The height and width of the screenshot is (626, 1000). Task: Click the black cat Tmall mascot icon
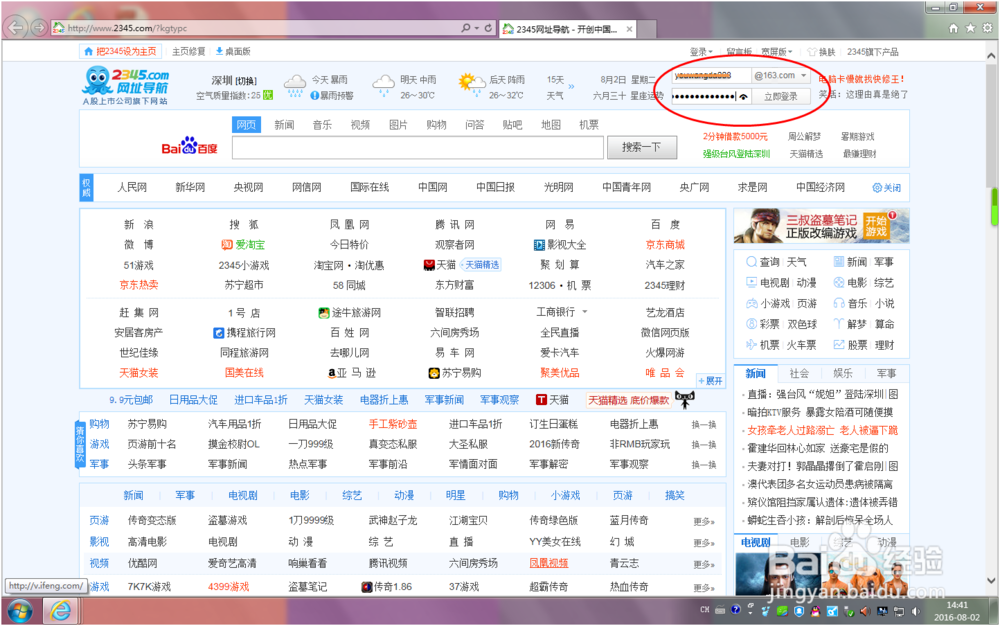point(684,400)
